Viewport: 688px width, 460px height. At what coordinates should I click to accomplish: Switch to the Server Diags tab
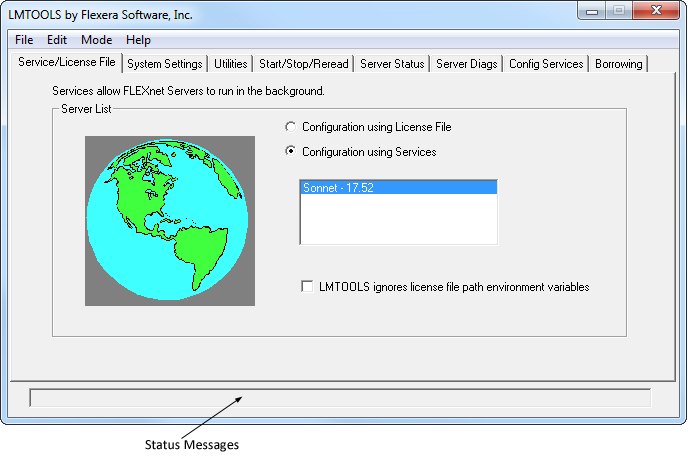(x=466, y=64)
